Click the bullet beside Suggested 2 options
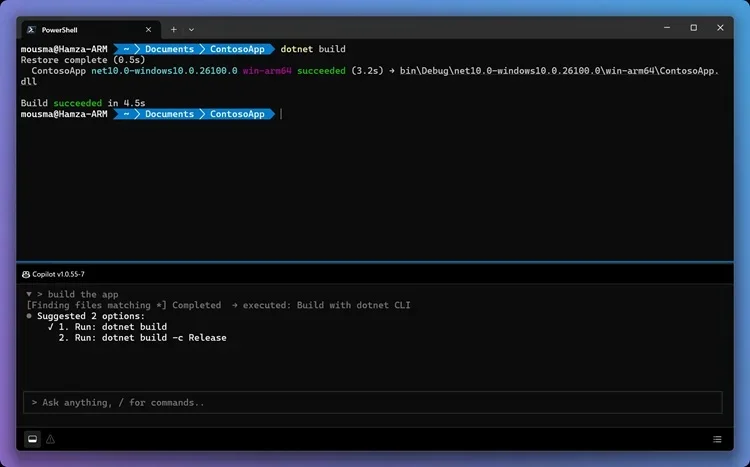Viewport: 750px width, 467px height. click(x=29, y=316)
